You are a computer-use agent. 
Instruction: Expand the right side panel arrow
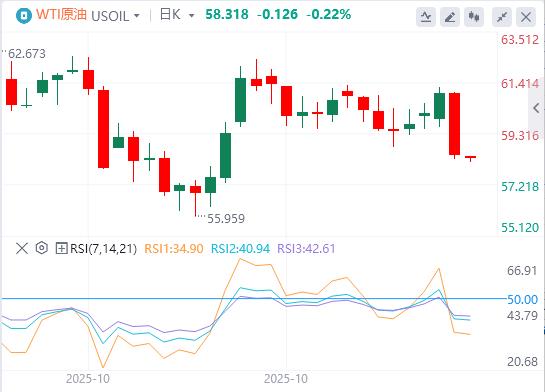(x=536, y=108)
